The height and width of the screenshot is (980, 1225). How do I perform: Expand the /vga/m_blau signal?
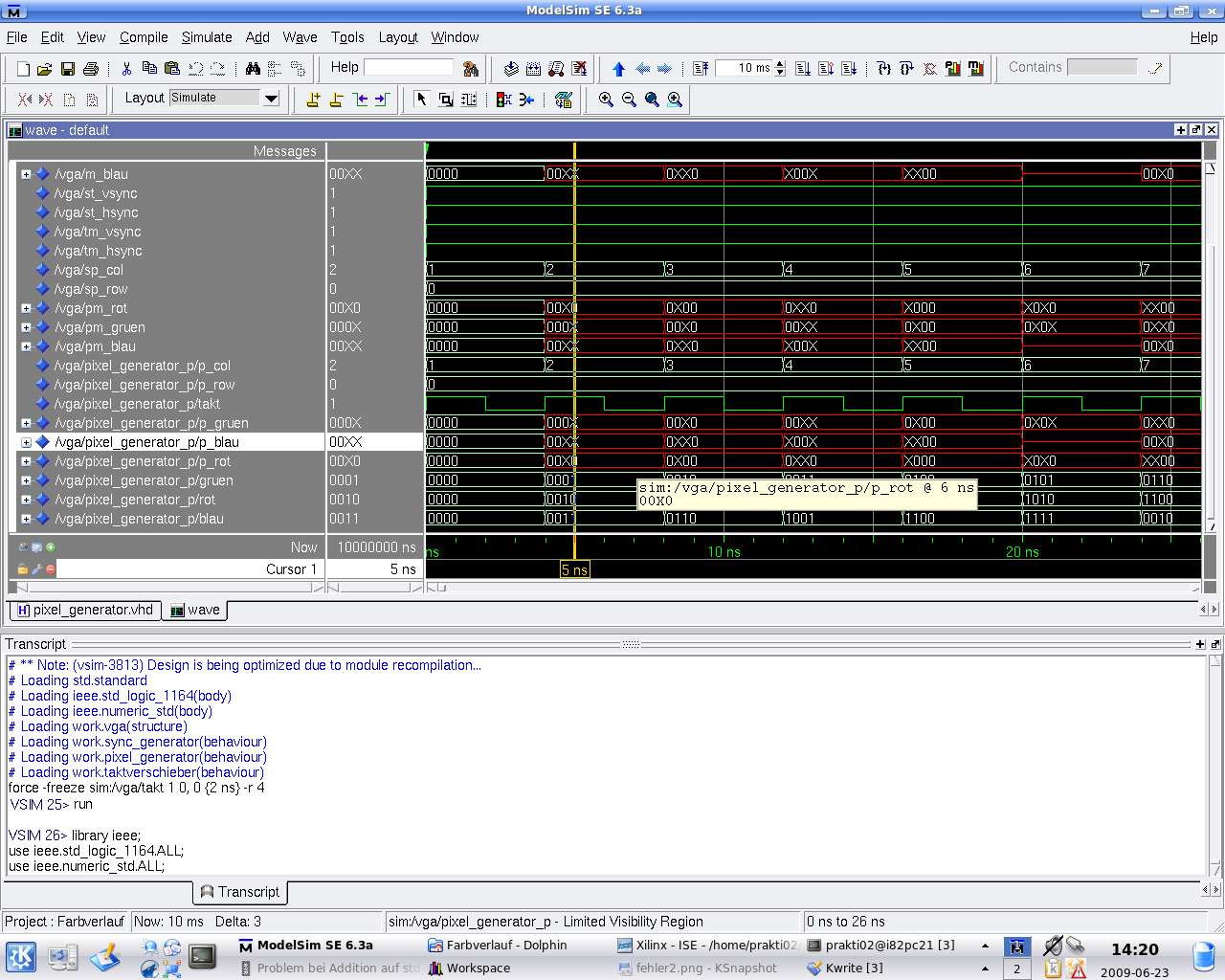coord(26,174)
